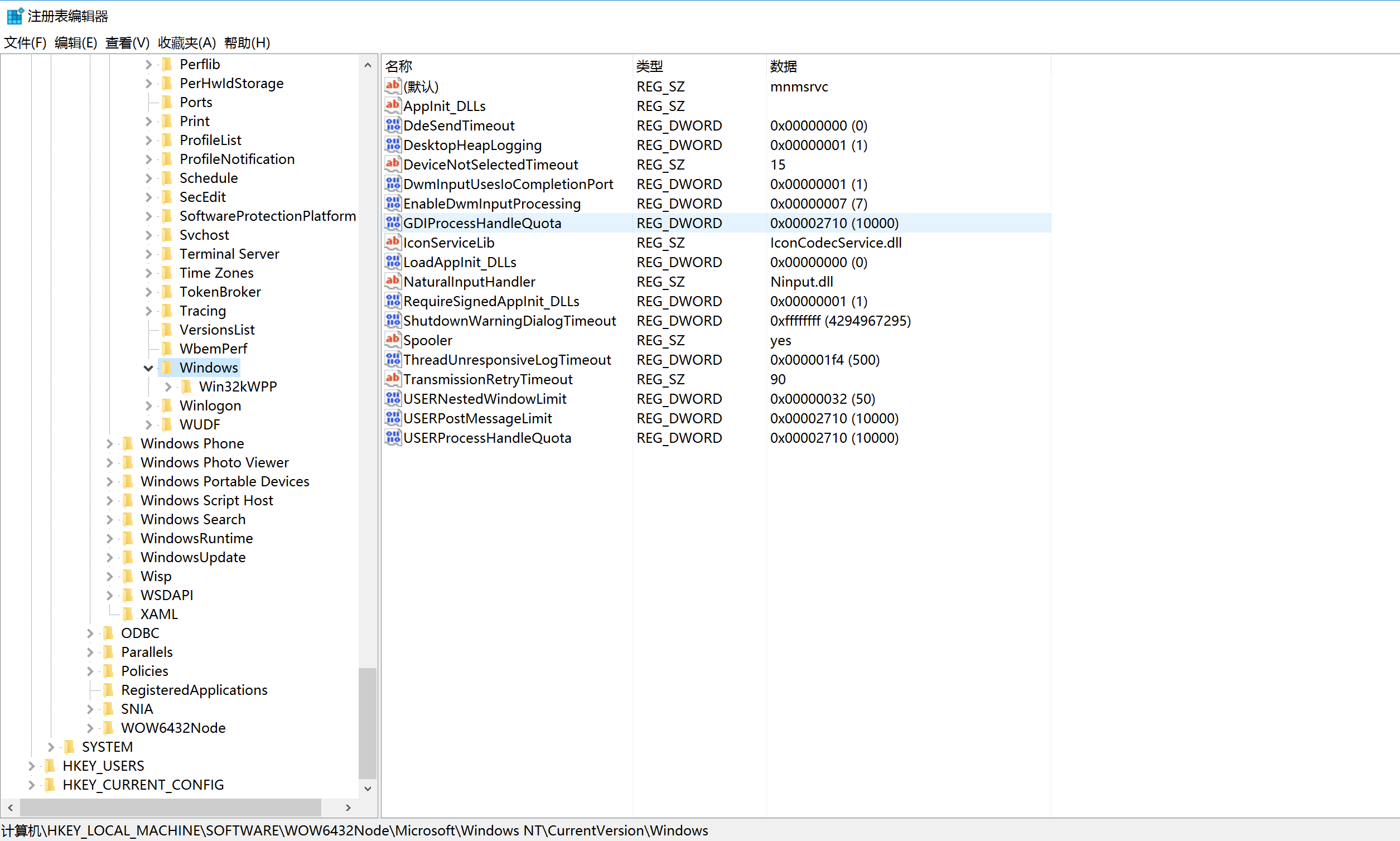The image size is (1400, 841).
Task: Click the folder icon of Winlogon key
Action: click(x=167, y=406)
